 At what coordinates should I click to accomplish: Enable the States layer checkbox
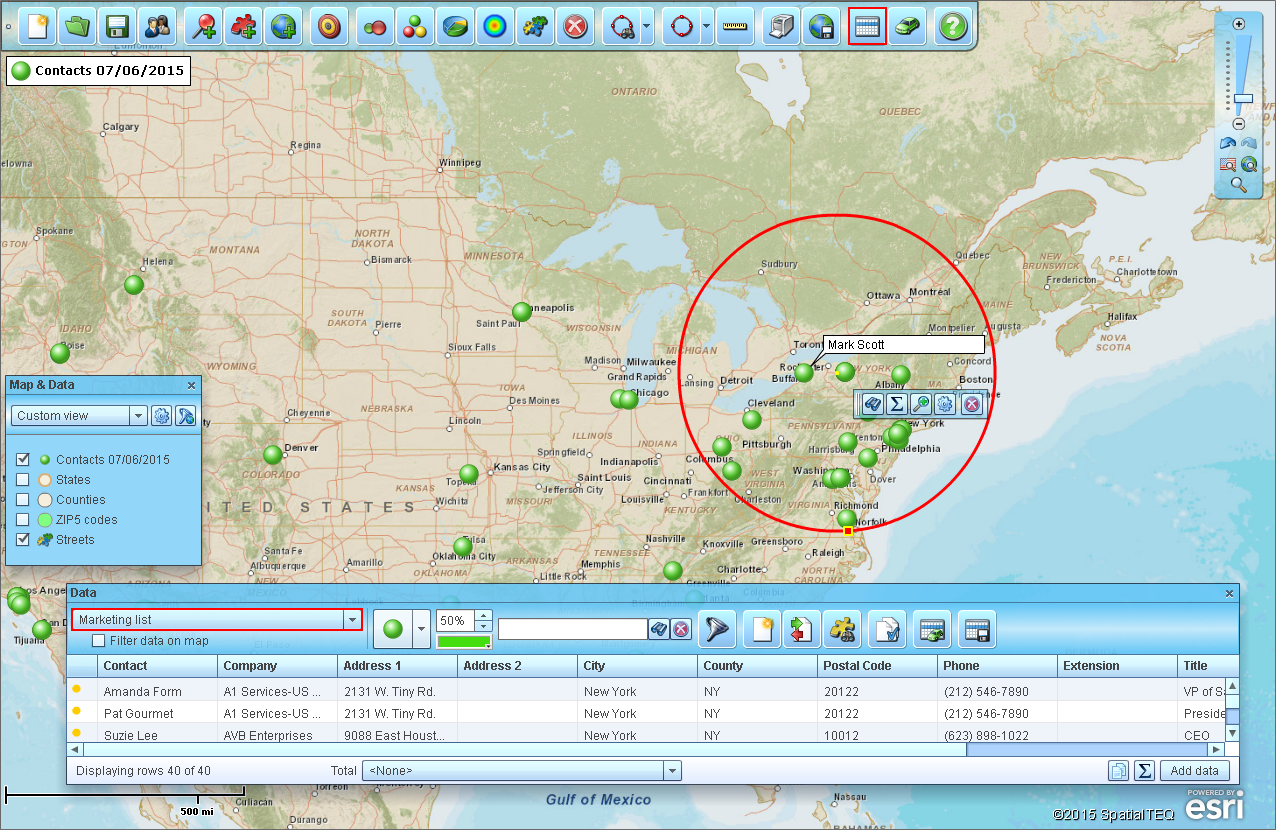tap(22, 480)
